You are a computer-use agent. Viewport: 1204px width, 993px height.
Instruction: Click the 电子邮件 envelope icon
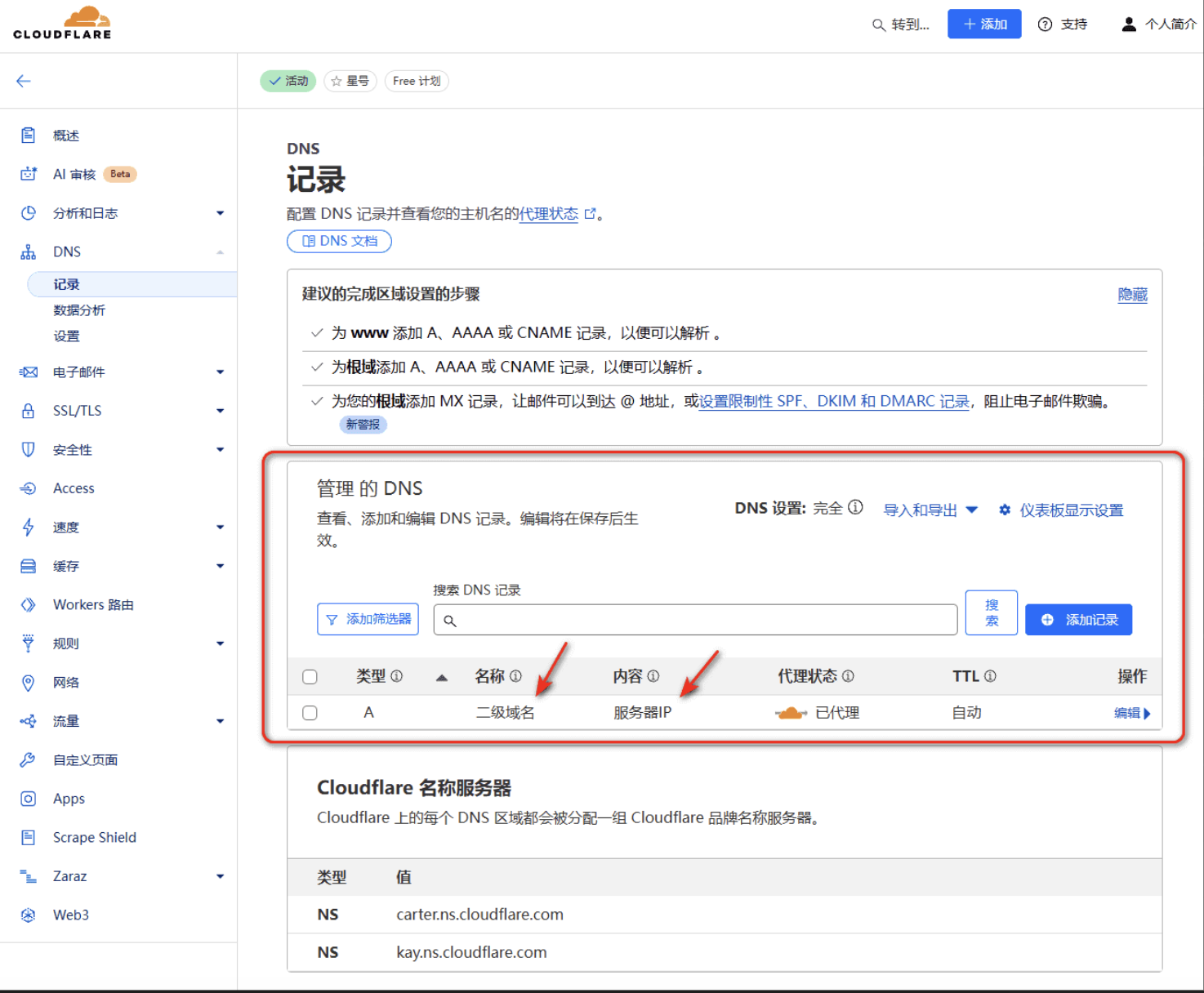[28, 372]
